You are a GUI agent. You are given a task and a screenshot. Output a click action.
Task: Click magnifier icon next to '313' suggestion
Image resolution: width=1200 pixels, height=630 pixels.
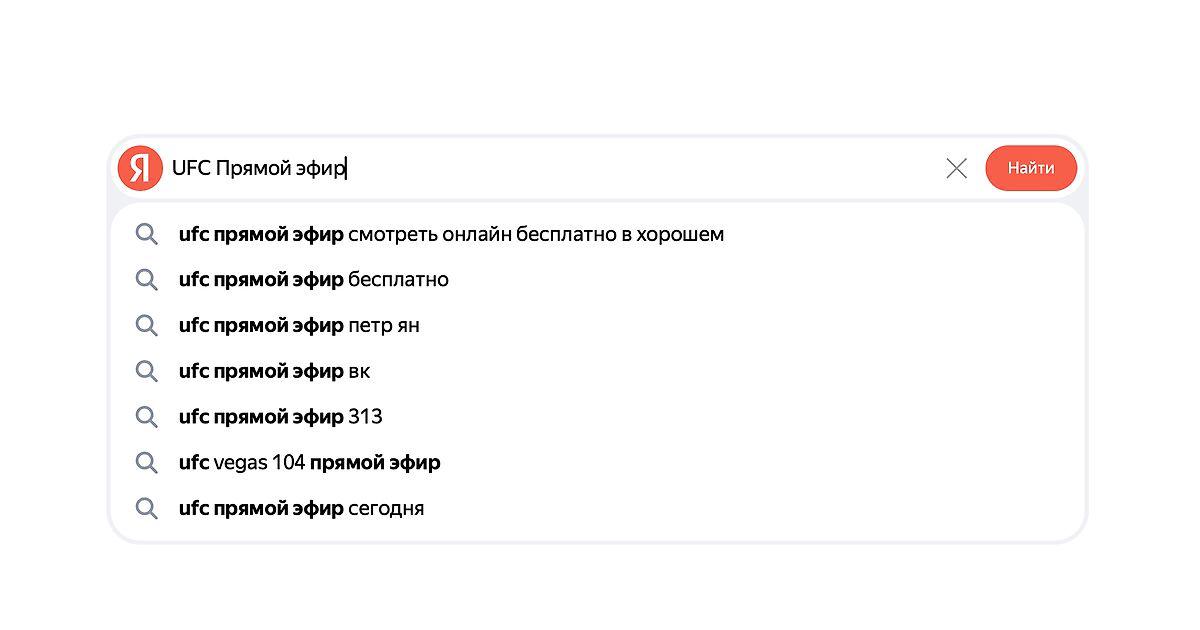pos(147,417)
